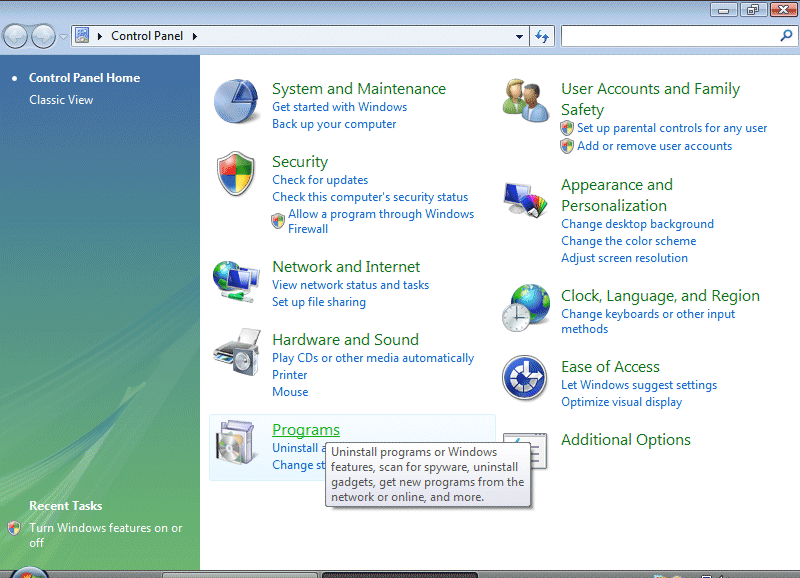Click the Programs heading link
Image resolution: width=800 pixels, height=578 pixels.
point(306,430)
